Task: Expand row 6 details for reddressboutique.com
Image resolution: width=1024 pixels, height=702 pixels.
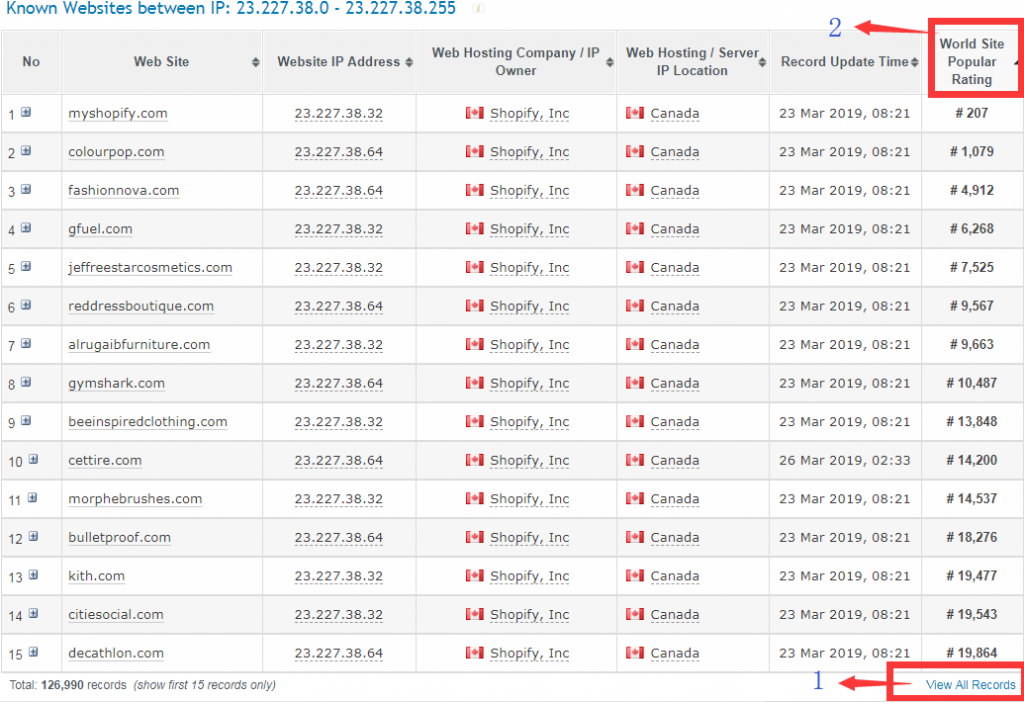Action: tap(26, 305)
